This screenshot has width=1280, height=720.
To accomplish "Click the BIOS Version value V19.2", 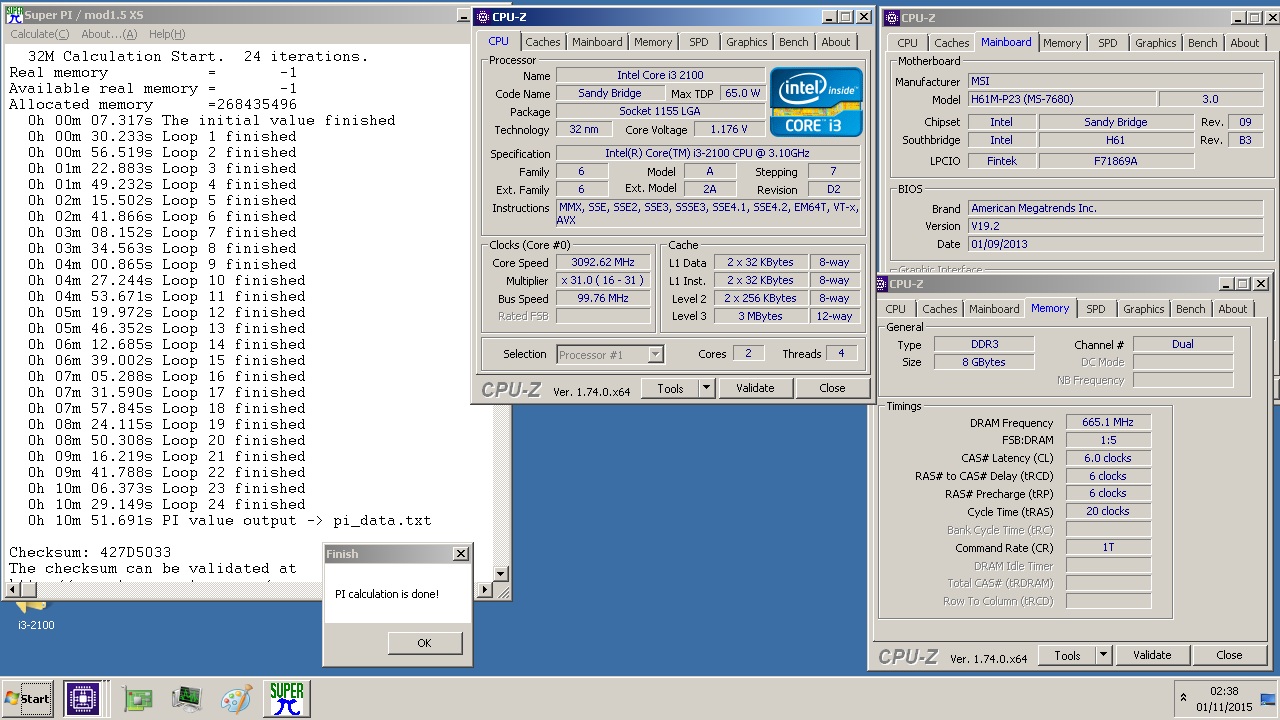I will pyautogui.click(x=1117, y=226).
